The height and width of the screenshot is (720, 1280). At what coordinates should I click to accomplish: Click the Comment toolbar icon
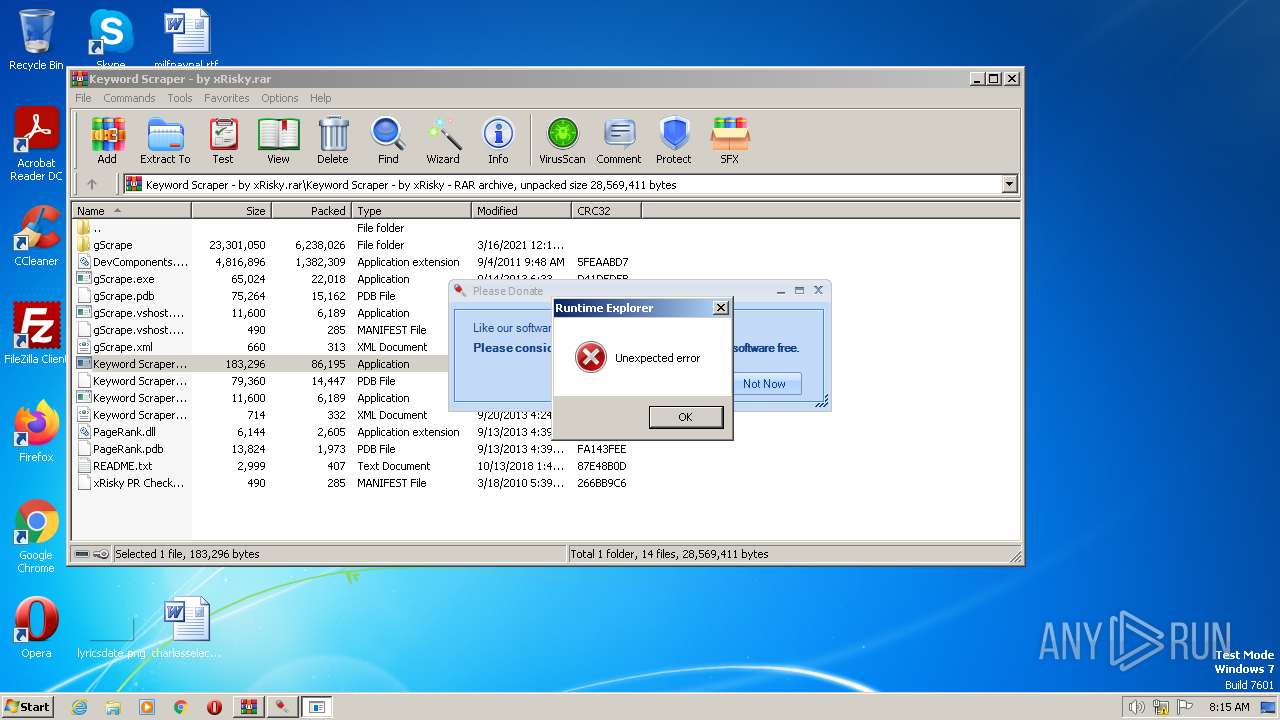[619, 141]
